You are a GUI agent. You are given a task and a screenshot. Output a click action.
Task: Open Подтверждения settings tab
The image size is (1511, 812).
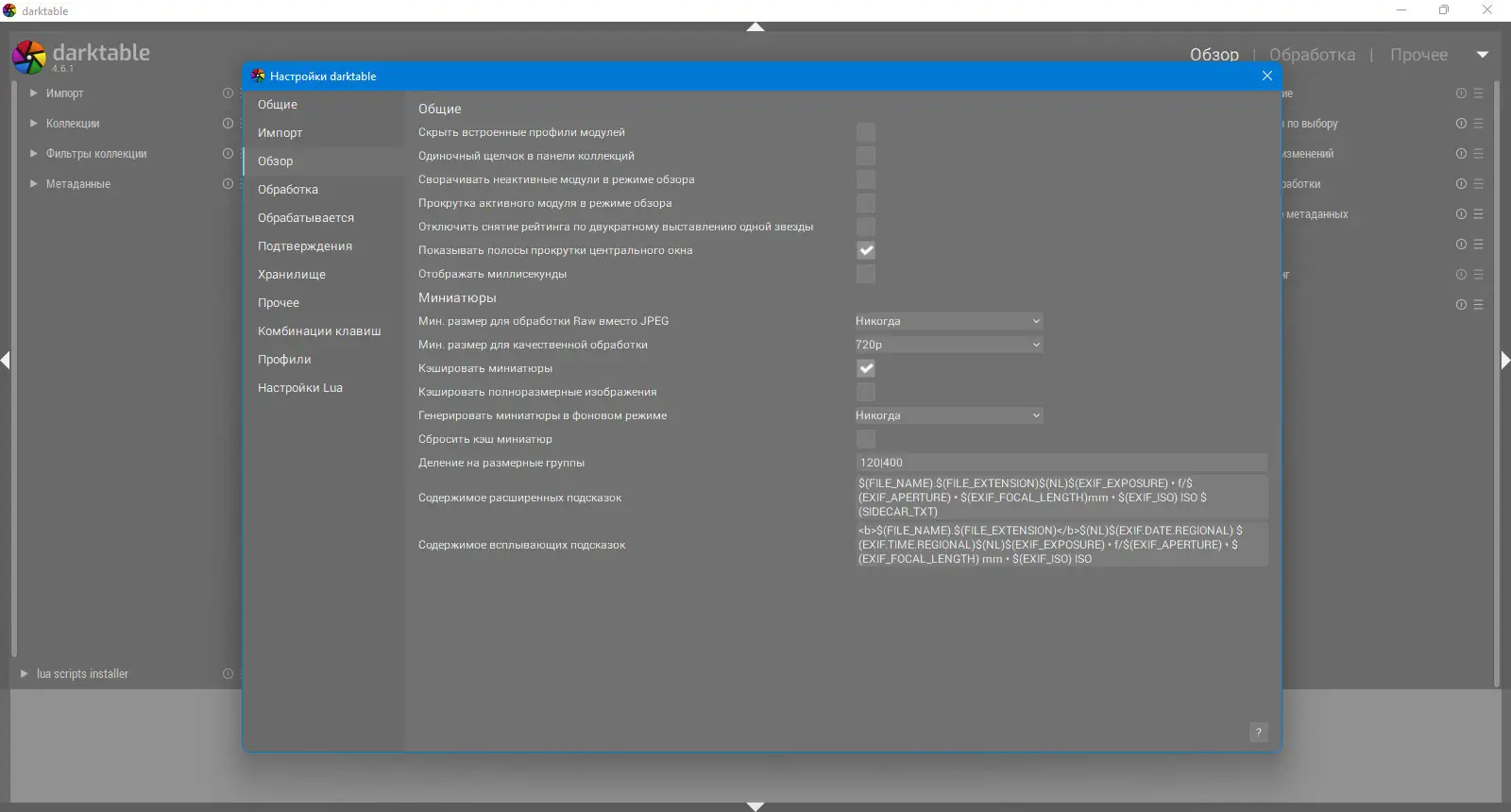pos(323,246)
